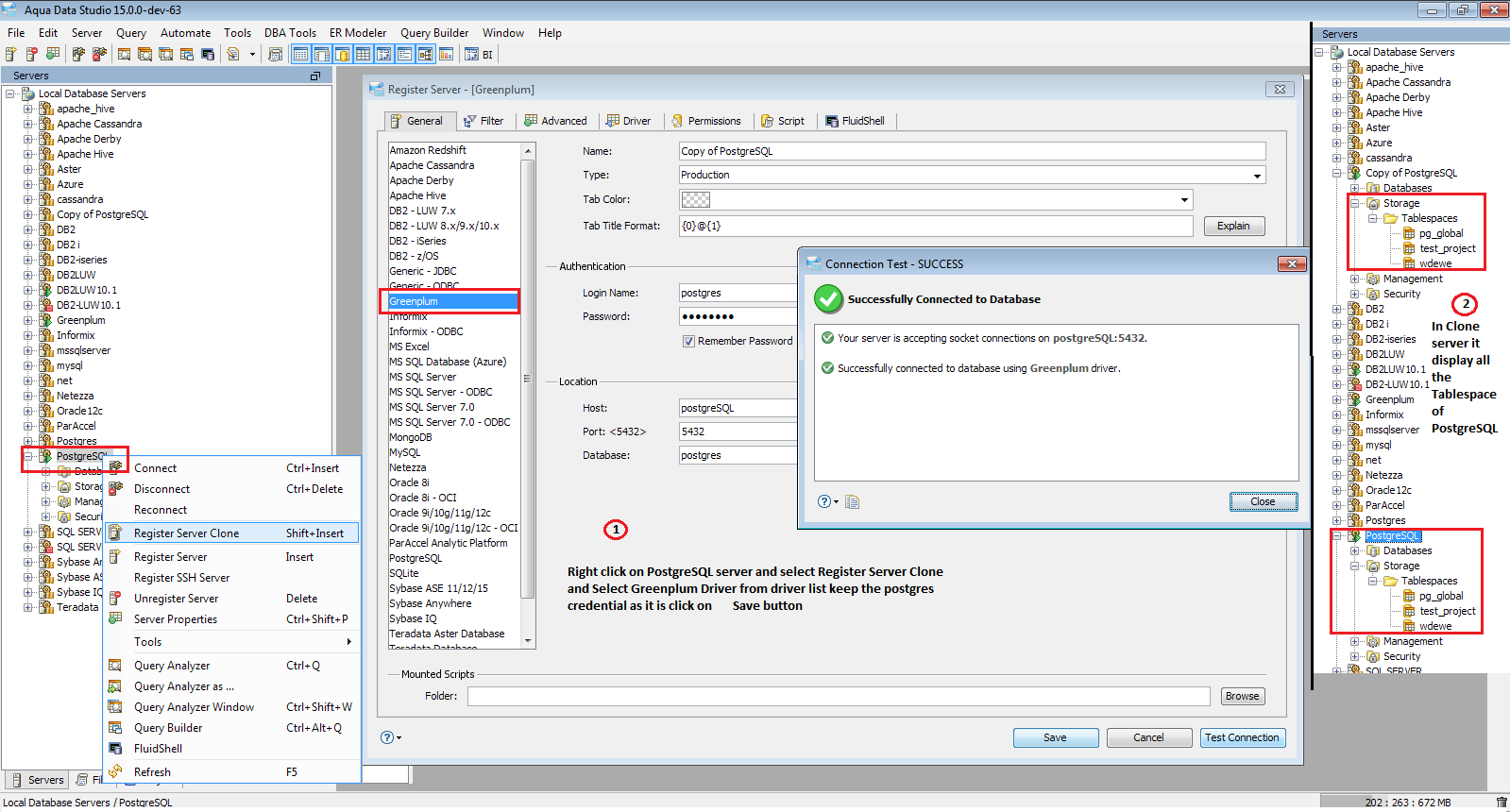Collapse the Local Database Servers root node
The image size is (1510, 812).
pyautogui.click(x=10, y=93)
